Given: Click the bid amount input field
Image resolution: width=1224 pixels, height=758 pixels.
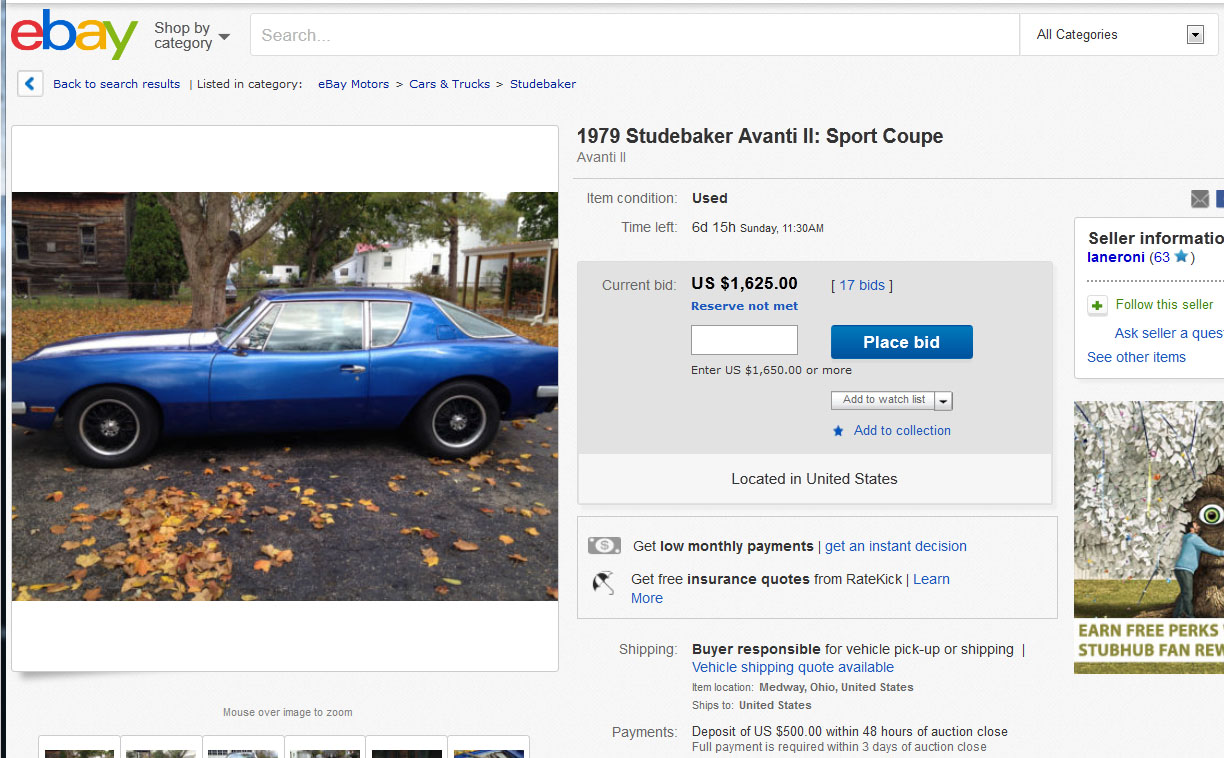Looking at the screenshot, I should click(x=744, y=341).
